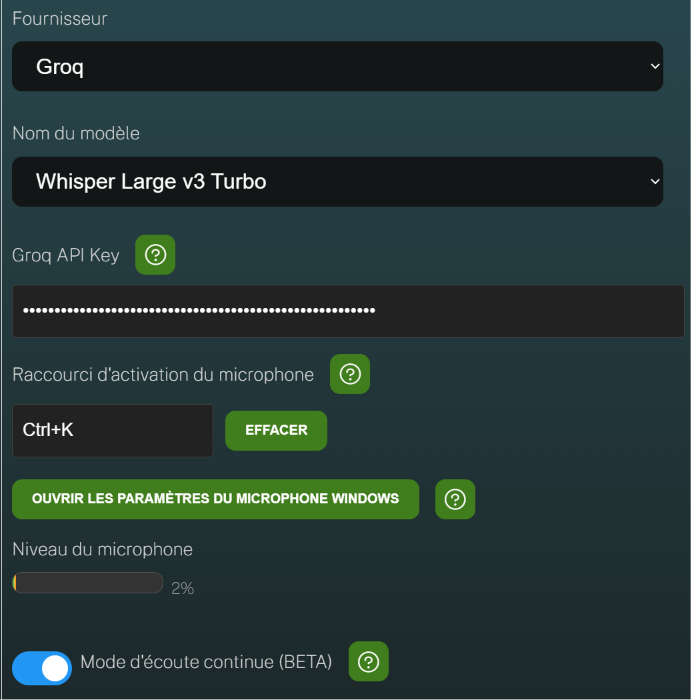Viewport: 691px width, 700px height.
Task: Select the Ctrl+K shortcut input box
Action: 112,430
